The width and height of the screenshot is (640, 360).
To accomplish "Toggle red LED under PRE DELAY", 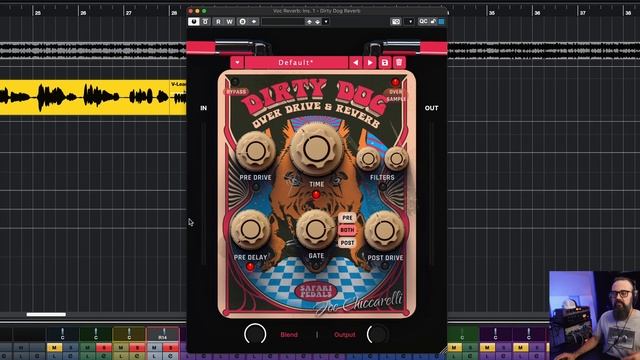I will tap(250, 267).
